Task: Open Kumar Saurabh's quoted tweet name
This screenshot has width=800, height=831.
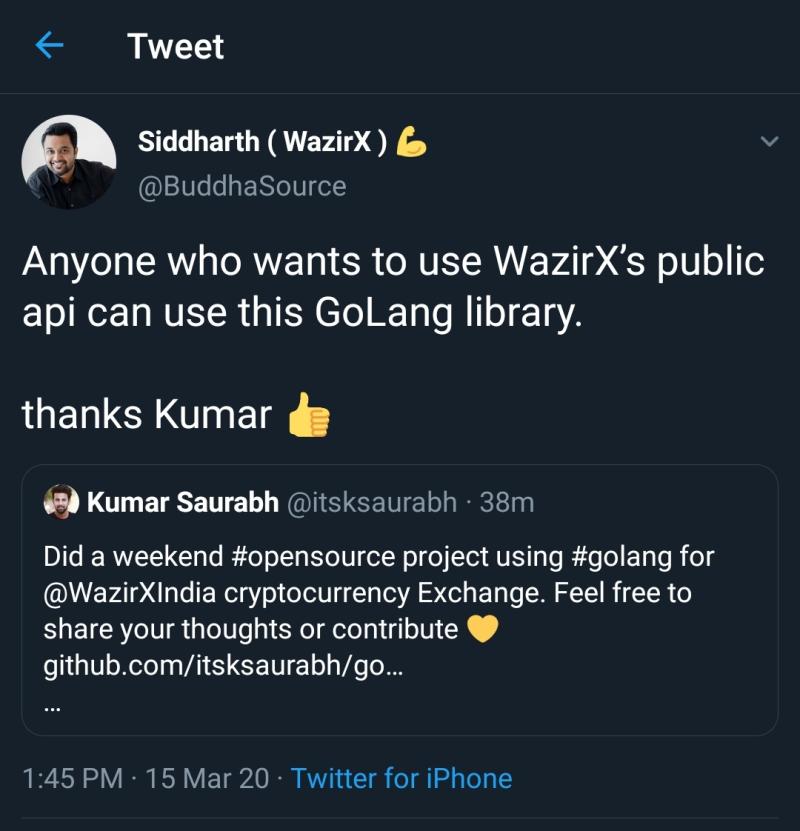Action: (183, 502)
